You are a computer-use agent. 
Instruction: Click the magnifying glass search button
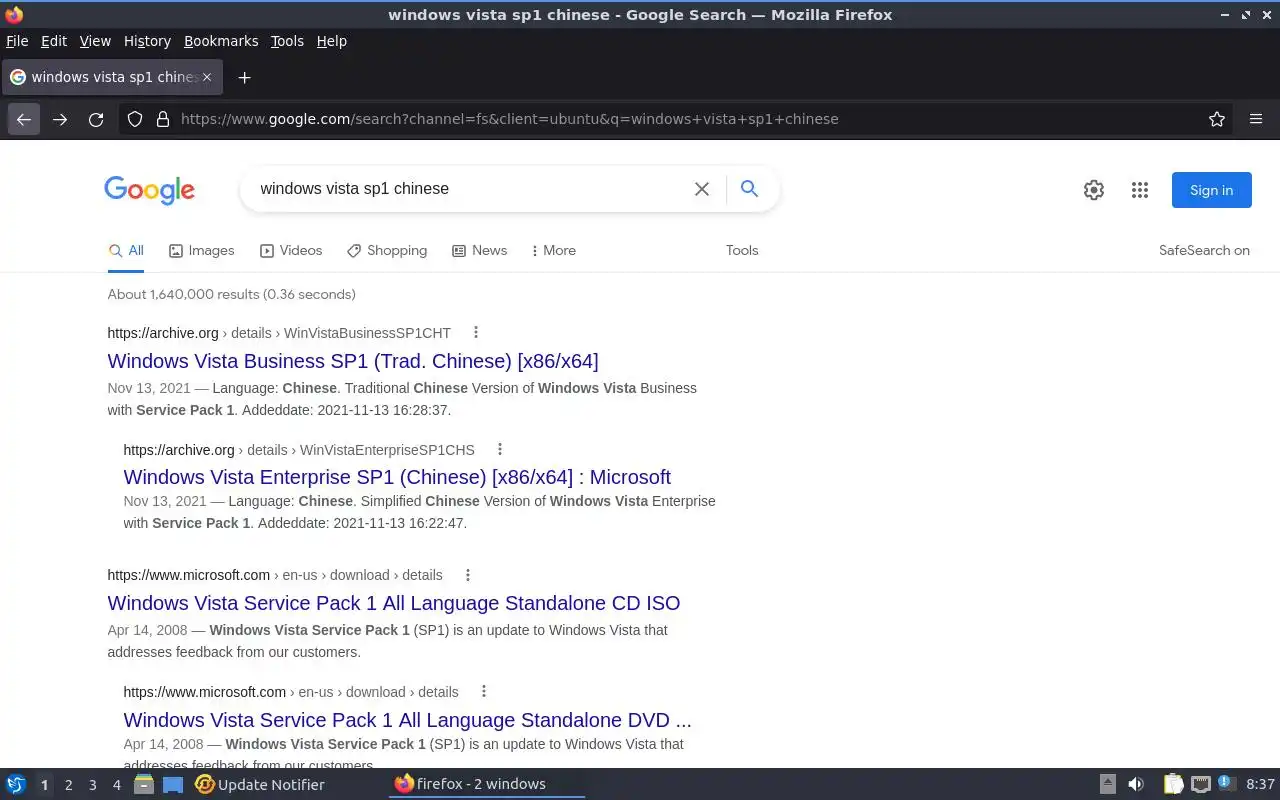pyautogui.click(x=749, y=189)
